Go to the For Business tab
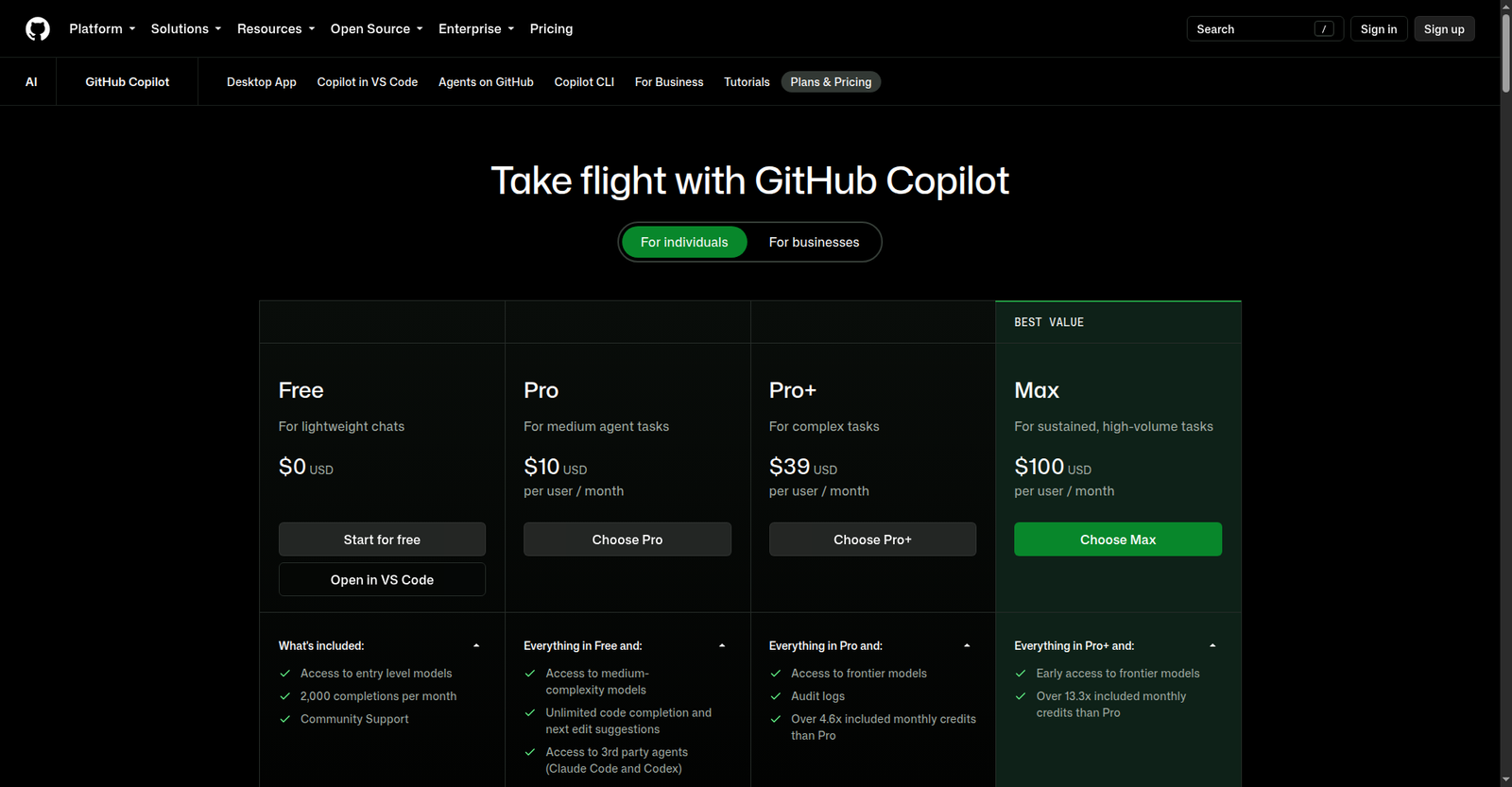Viewport: 1512px width, 787px height. pos(669,82)
